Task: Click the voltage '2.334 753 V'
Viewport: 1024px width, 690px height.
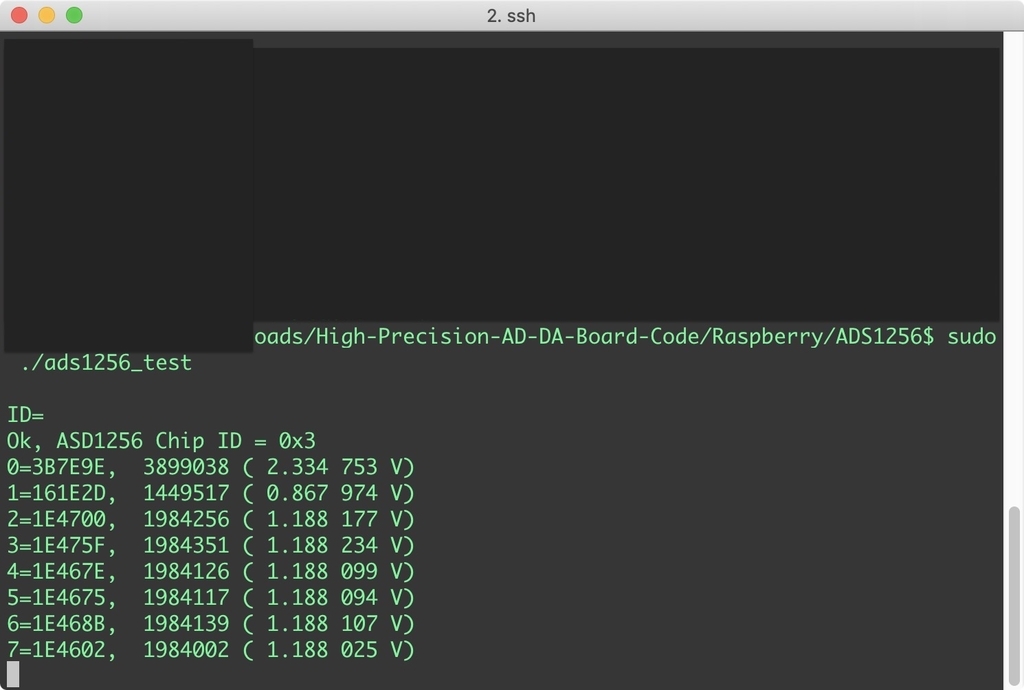Action: click(x=335, y=467)
